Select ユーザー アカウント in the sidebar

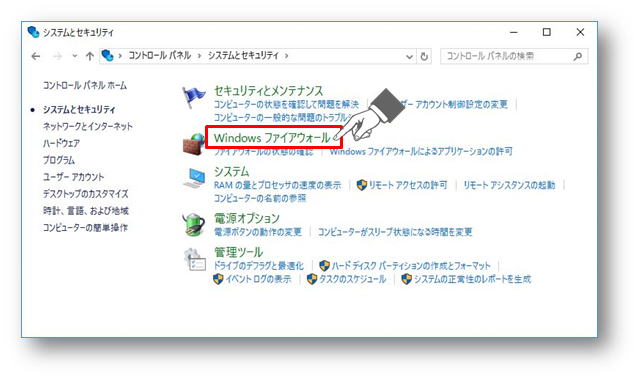coord(73,177)
